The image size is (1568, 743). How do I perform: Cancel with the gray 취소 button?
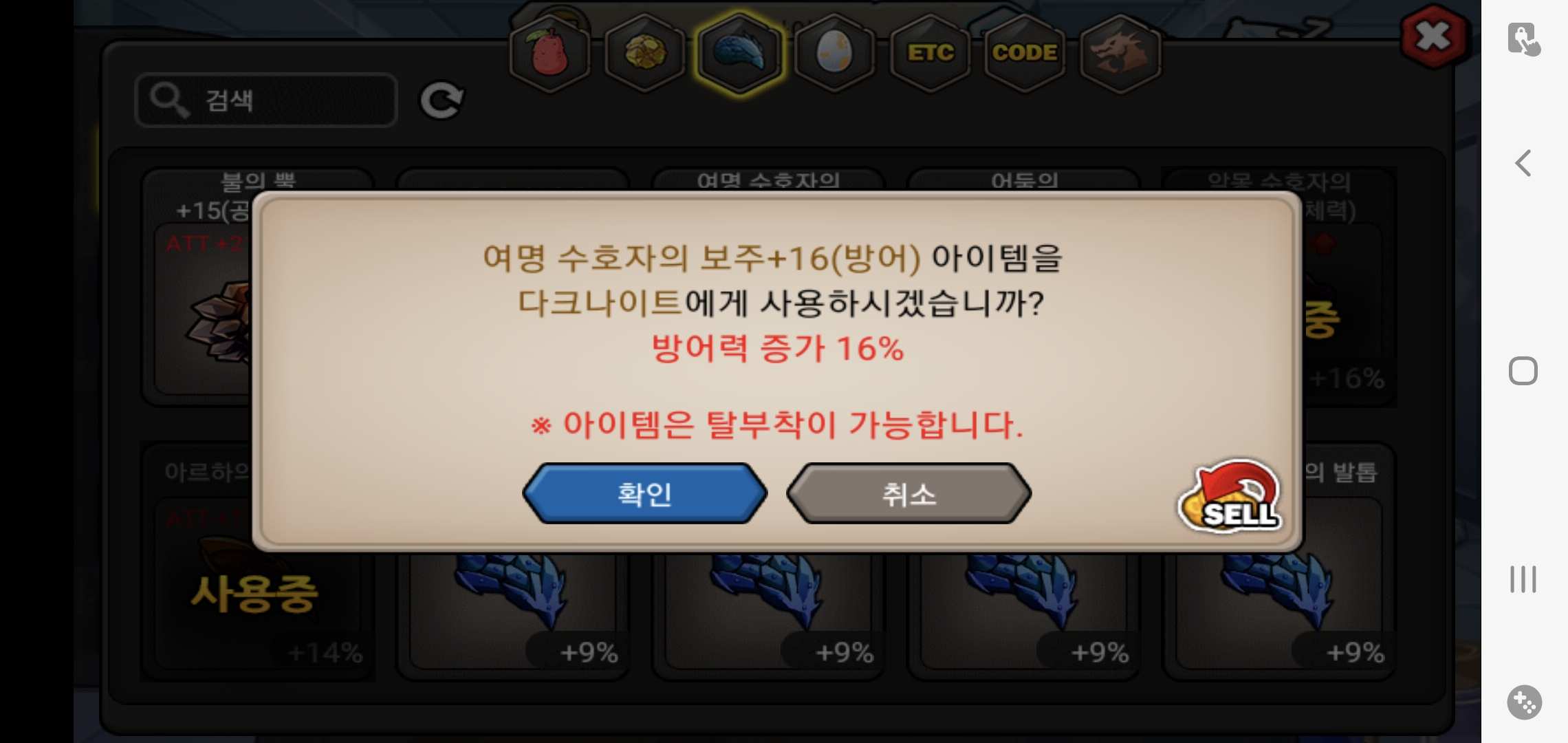(908, 493)
